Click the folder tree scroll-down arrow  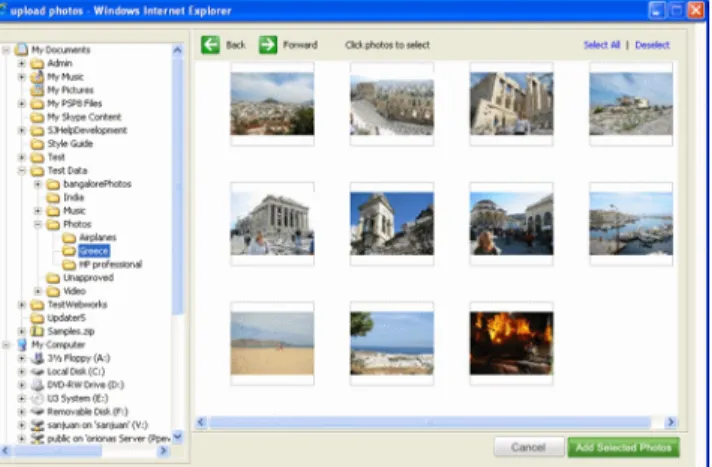point(178,437)
